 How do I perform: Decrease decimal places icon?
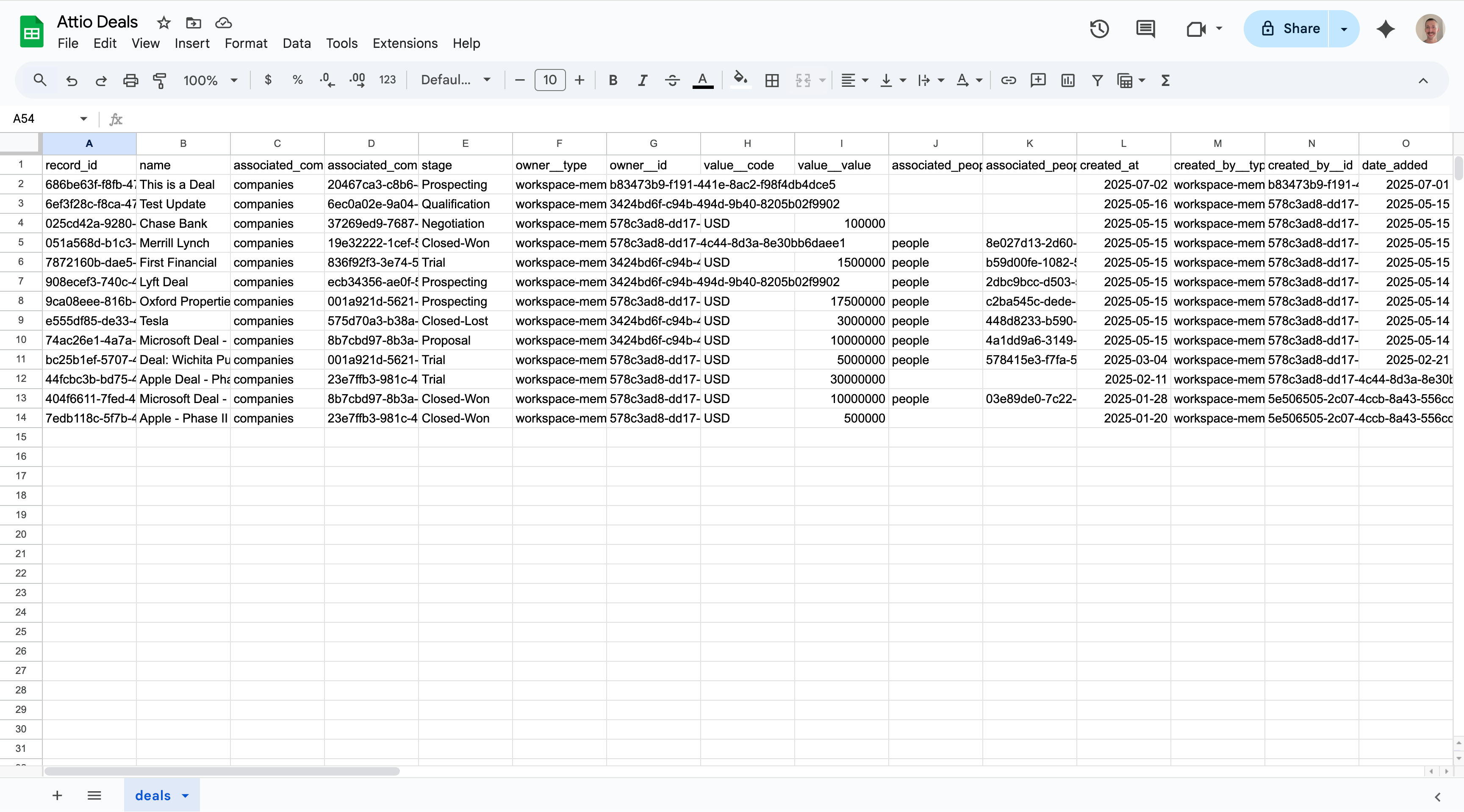327,80
